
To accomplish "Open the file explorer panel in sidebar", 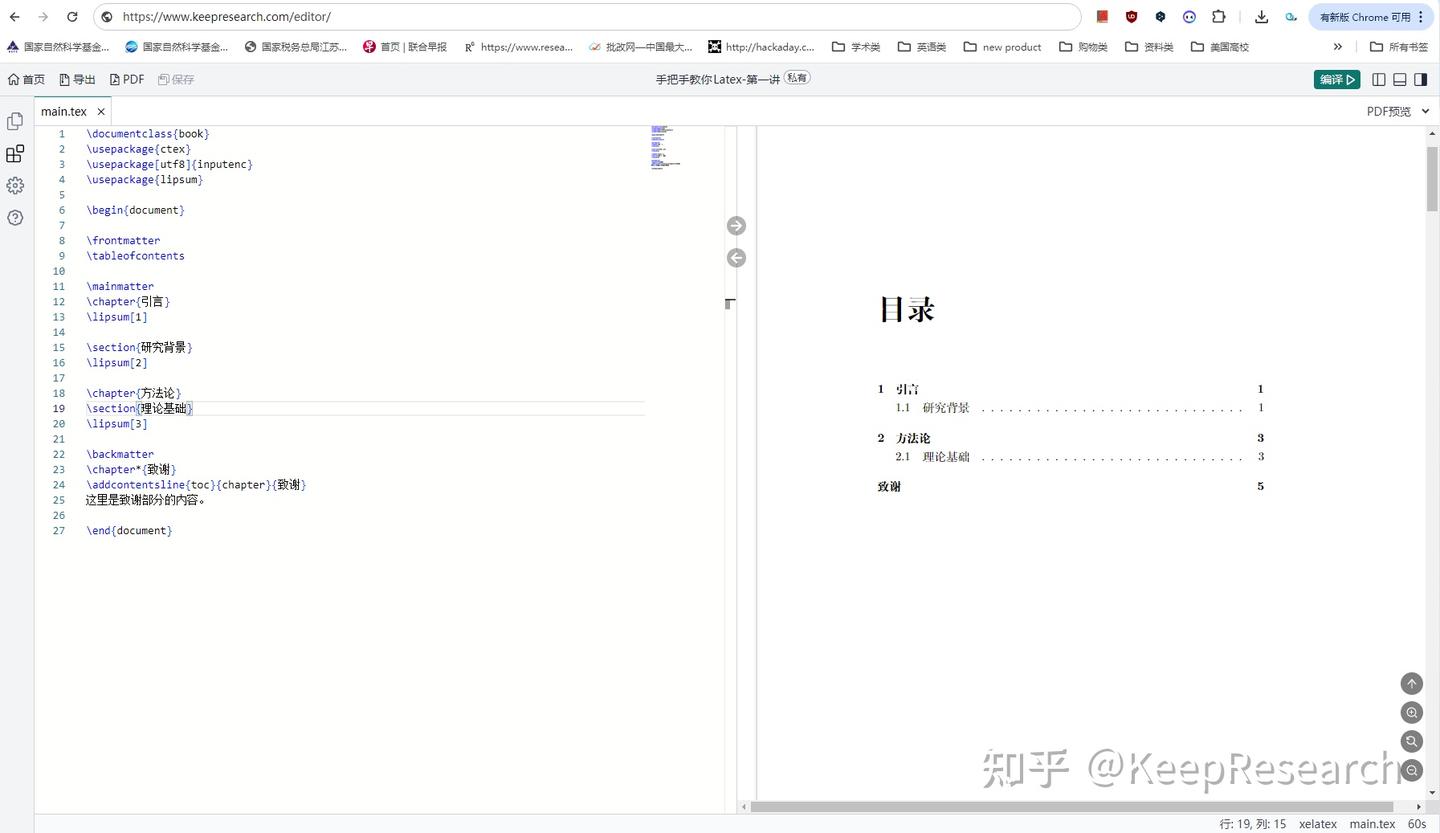I will [15, 121].
